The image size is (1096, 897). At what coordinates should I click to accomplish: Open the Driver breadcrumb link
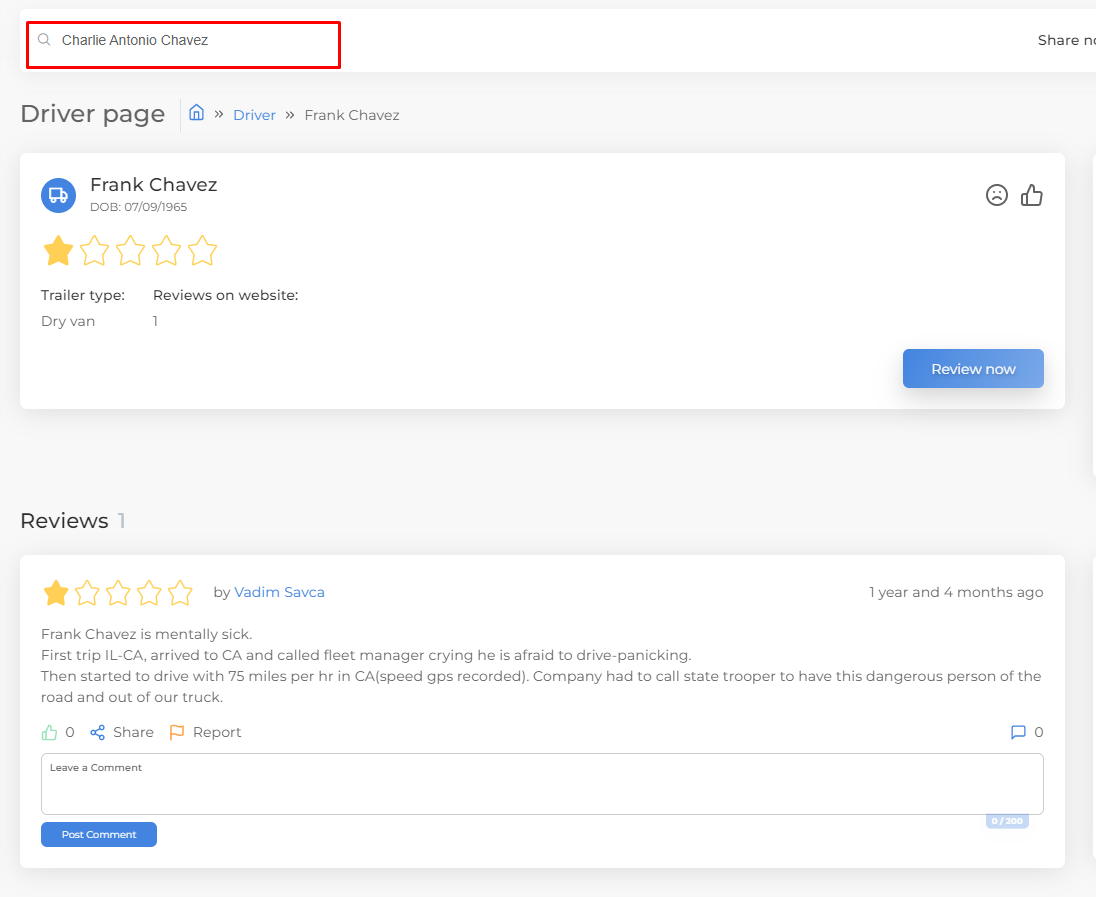pos(254,115)
